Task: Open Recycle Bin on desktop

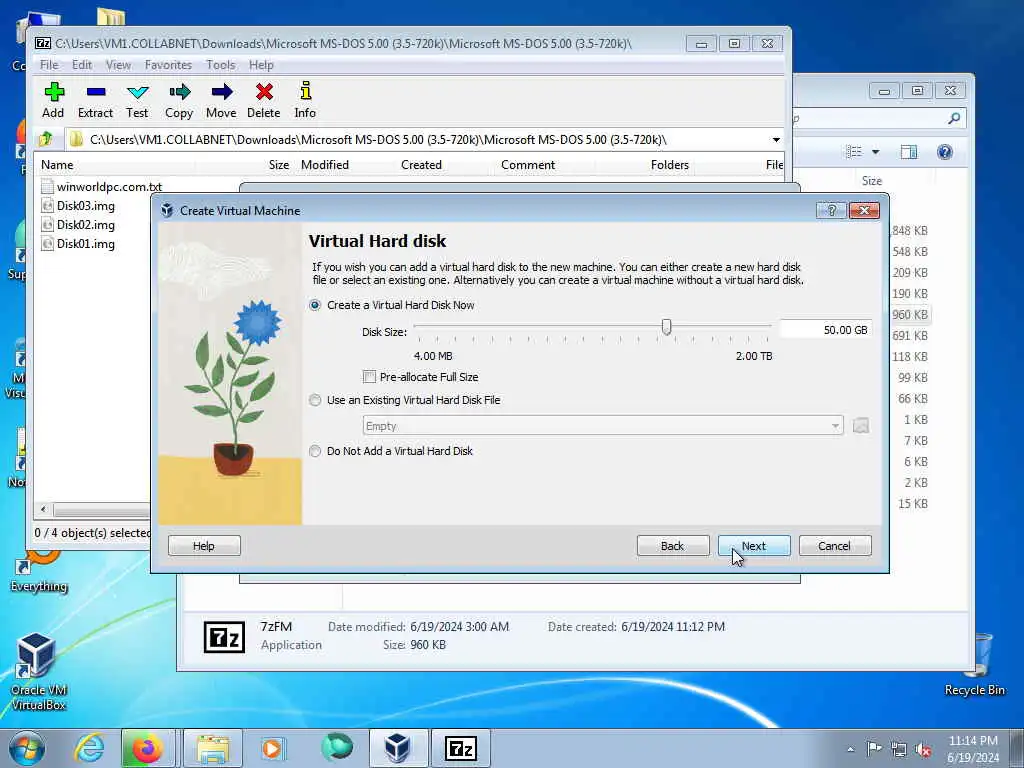Action: 974,666
